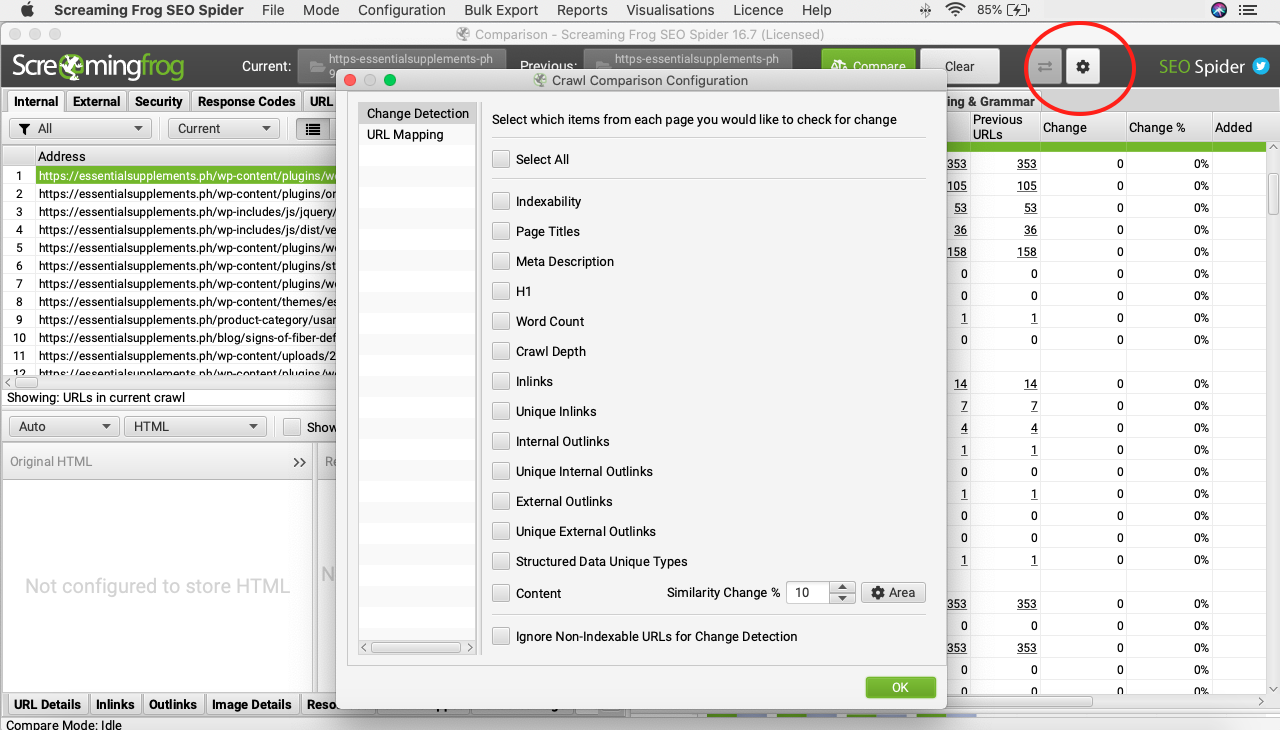Open the Twitter bird icon link
The width and height of the screenshot is (1280, 730).
[x=1261, y=67]
